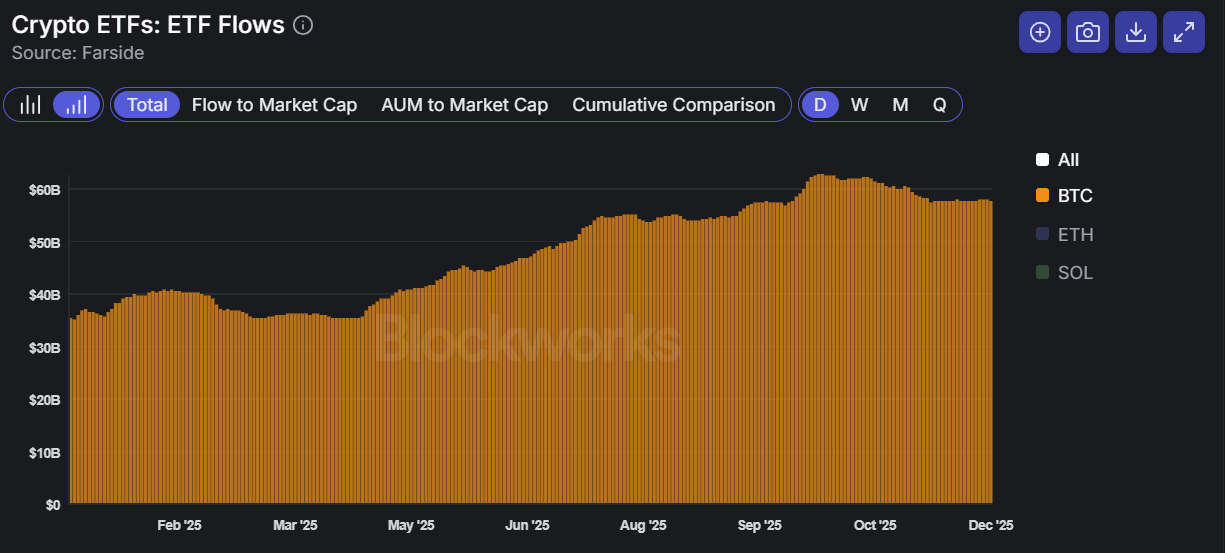Toggle the All series in legend
This screenshot has width=1225, height=553.
point(1068,160)
